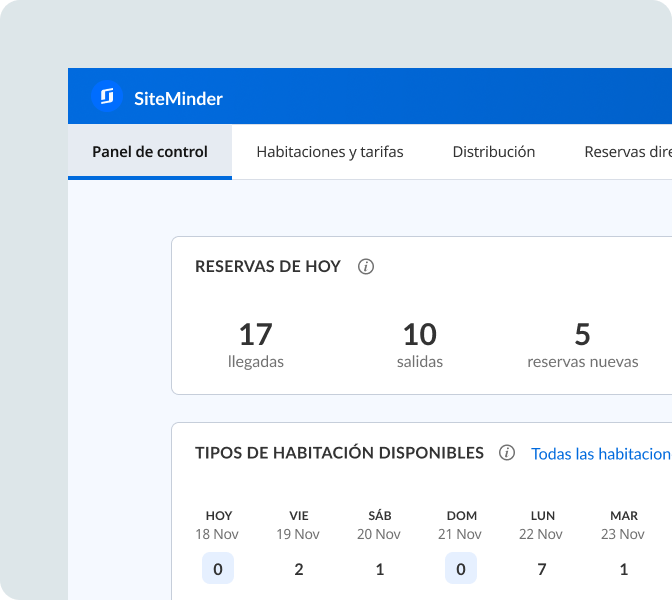
Task: Go to the Distribución tab
Action: [x=494, y=152]
